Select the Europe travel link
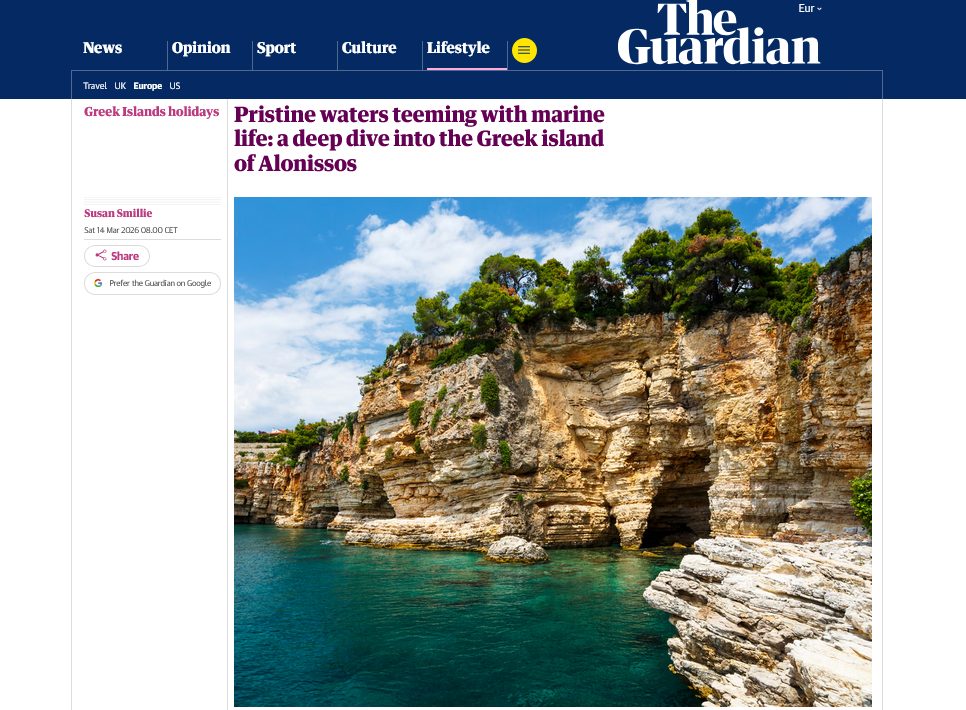Viewport: 966px width, 710px height. tap(148, 86)
